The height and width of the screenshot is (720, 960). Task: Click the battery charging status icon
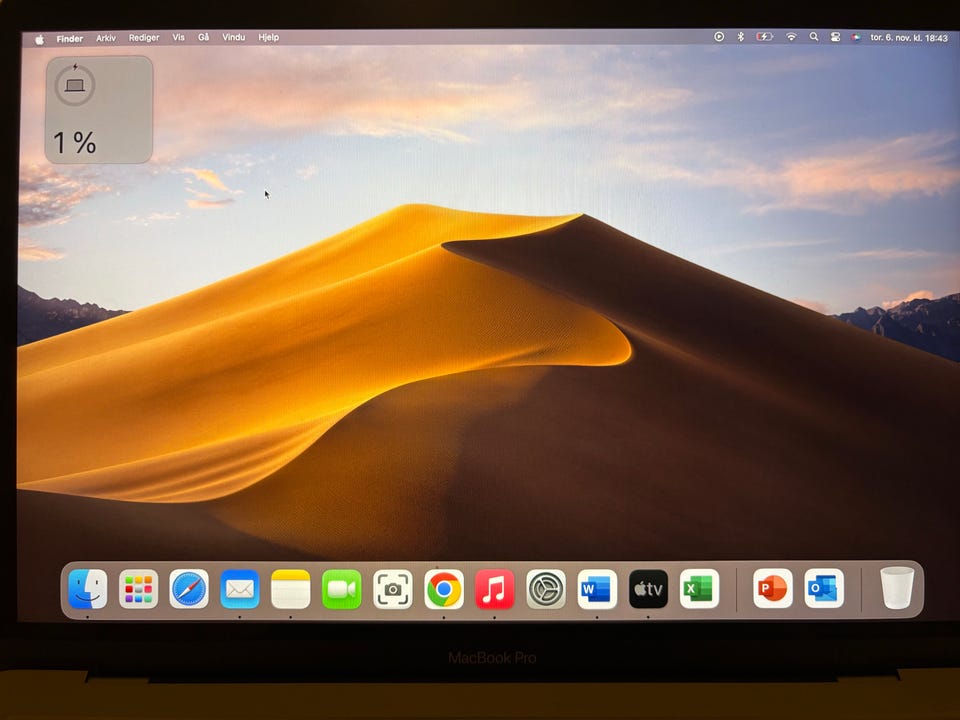(x=764, y=37)
